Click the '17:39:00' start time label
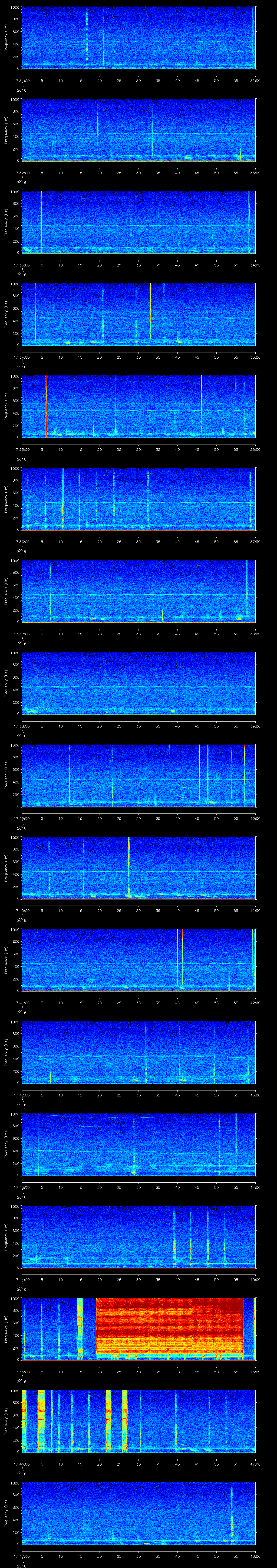The height and width of the screenshot is (1568, 277). click(22, 818)
